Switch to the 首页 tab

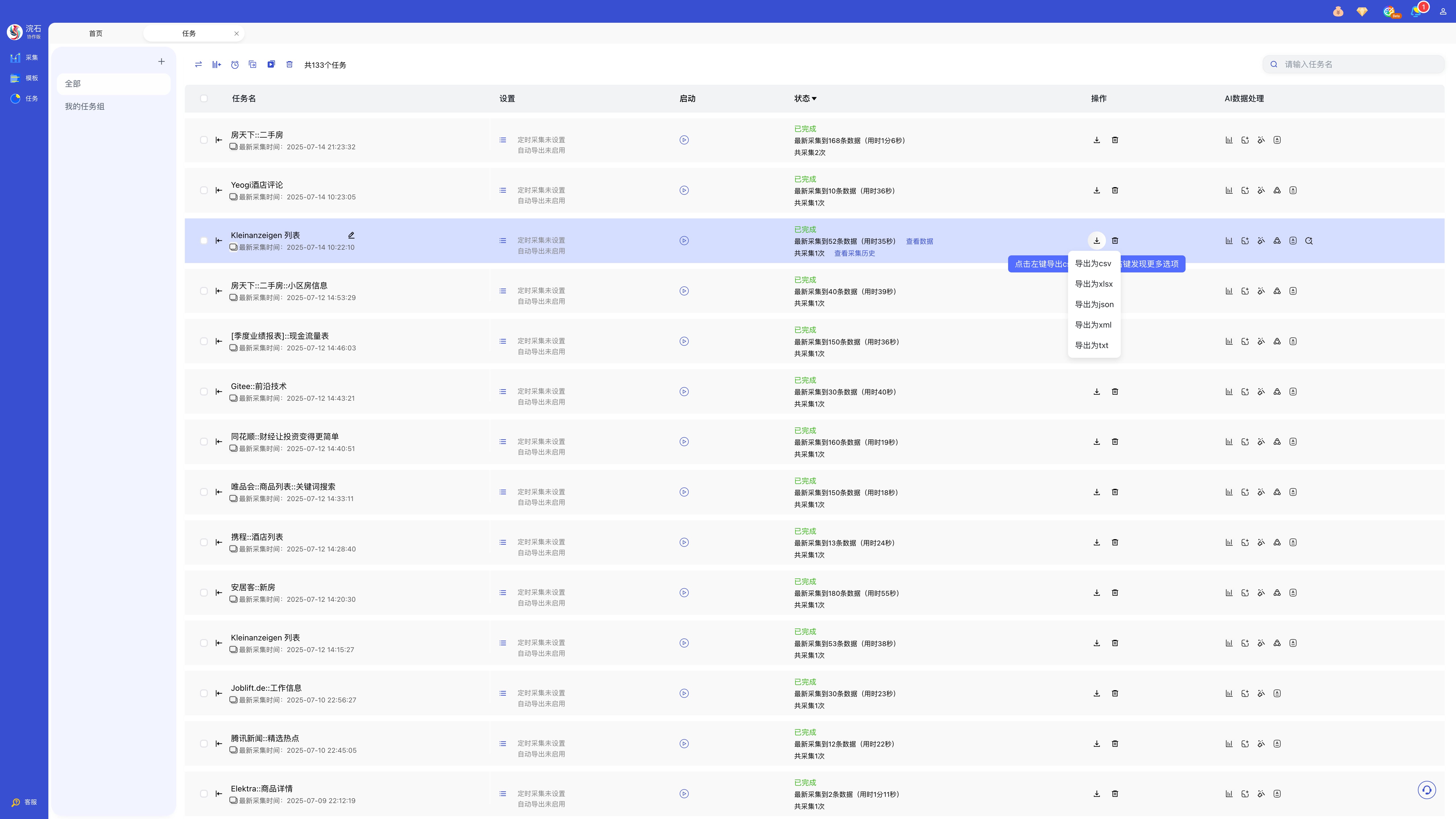click(96, 33)
